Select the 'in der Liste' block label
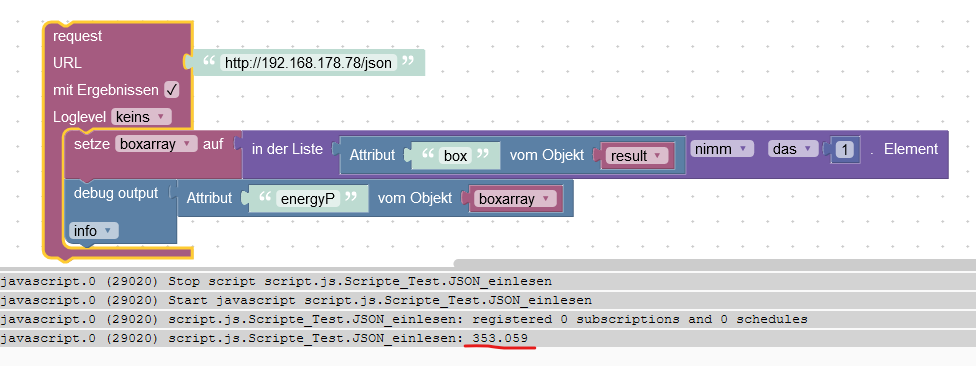 coord(287,149)
